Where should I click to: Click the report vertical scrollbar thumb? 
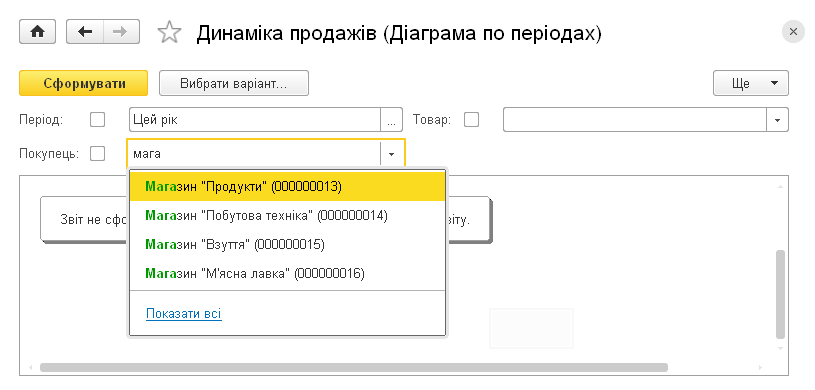tap(780, 294)
